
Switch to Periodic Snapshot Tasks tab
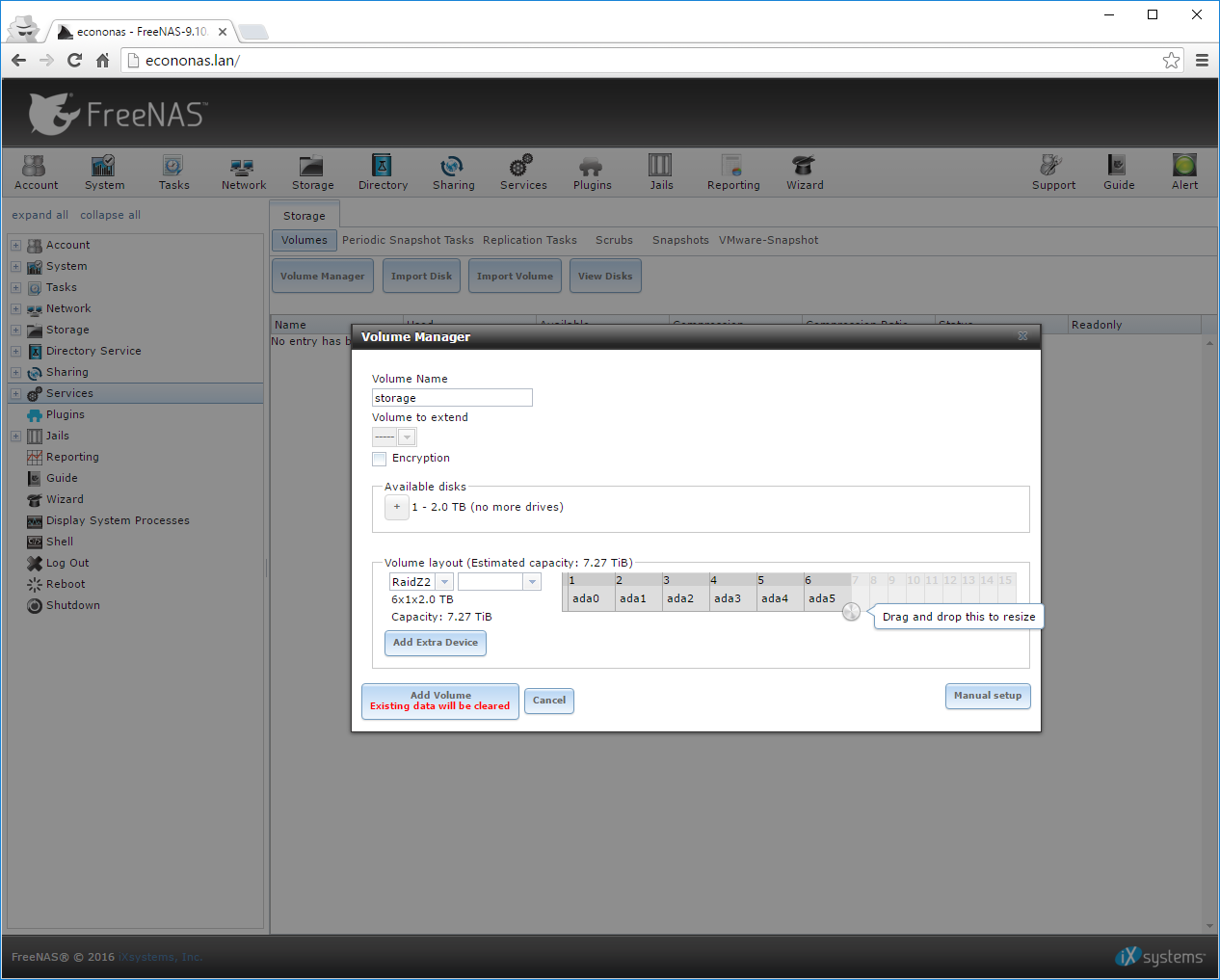coord(408,240)
